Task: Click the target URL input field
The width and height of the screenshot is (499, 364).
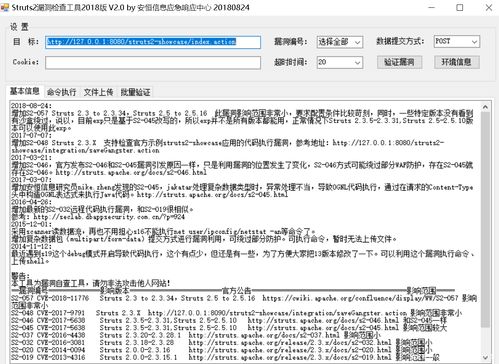Action: click(153, 42)
